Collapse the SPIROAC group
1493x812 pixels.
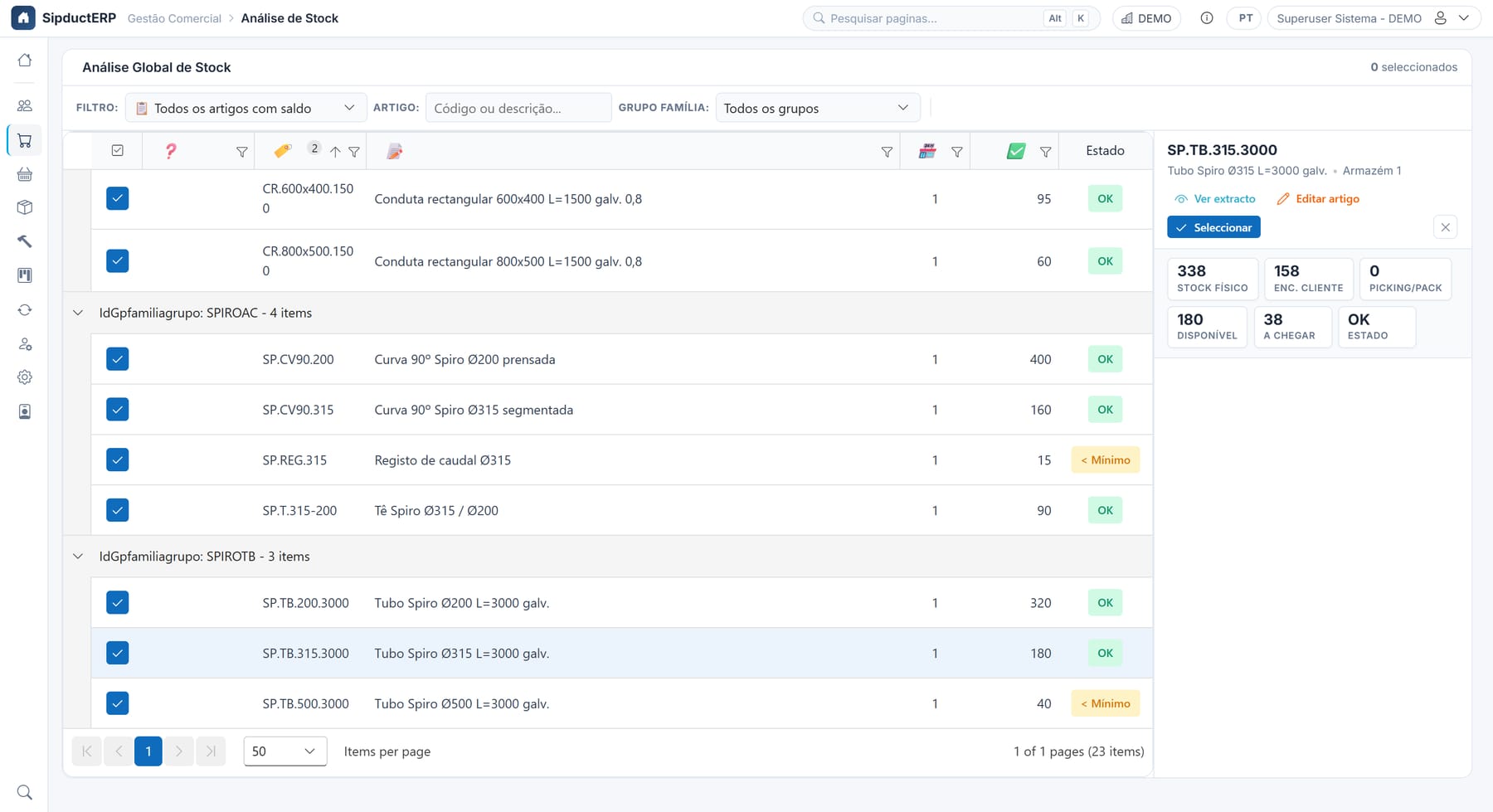click(78, 313)
